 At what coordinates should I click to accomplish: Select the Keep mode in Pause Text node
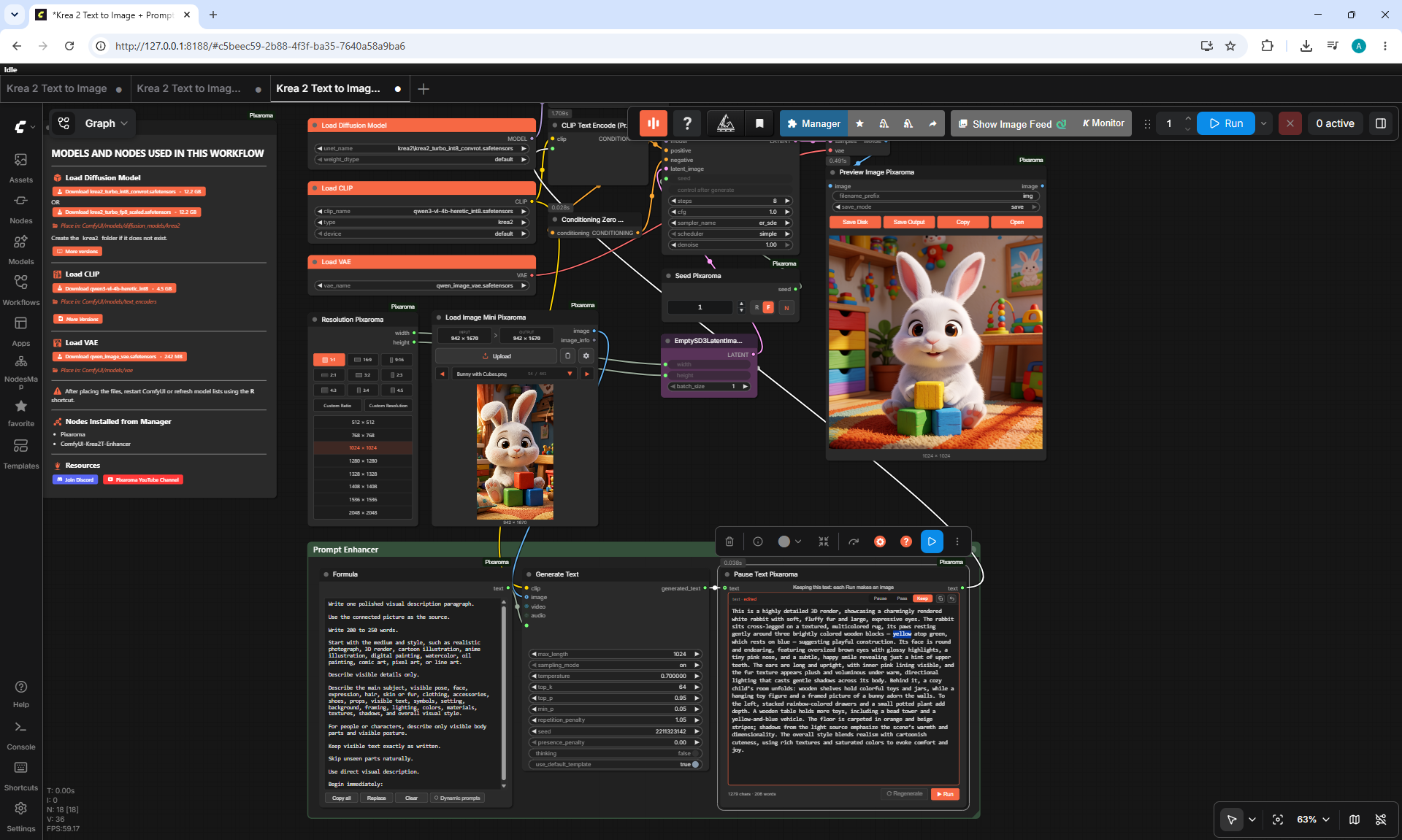pos(923,598)
